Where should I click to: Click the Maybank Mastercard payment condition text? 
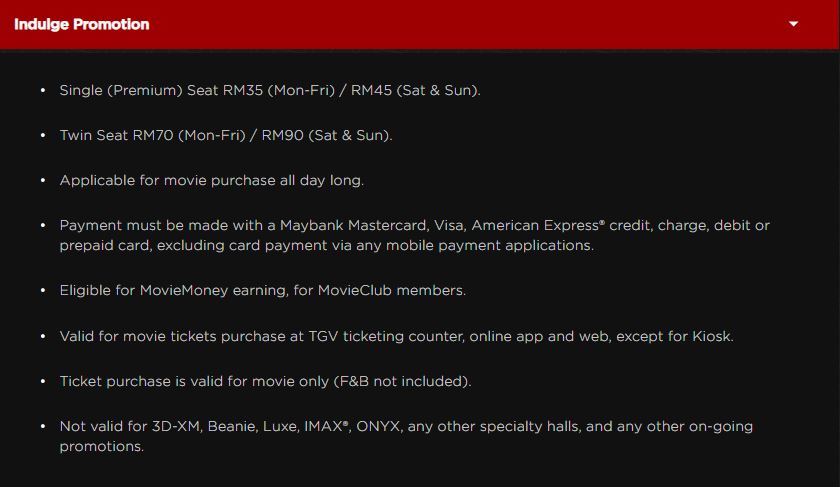pyautogui.click(x=414, y=226)
